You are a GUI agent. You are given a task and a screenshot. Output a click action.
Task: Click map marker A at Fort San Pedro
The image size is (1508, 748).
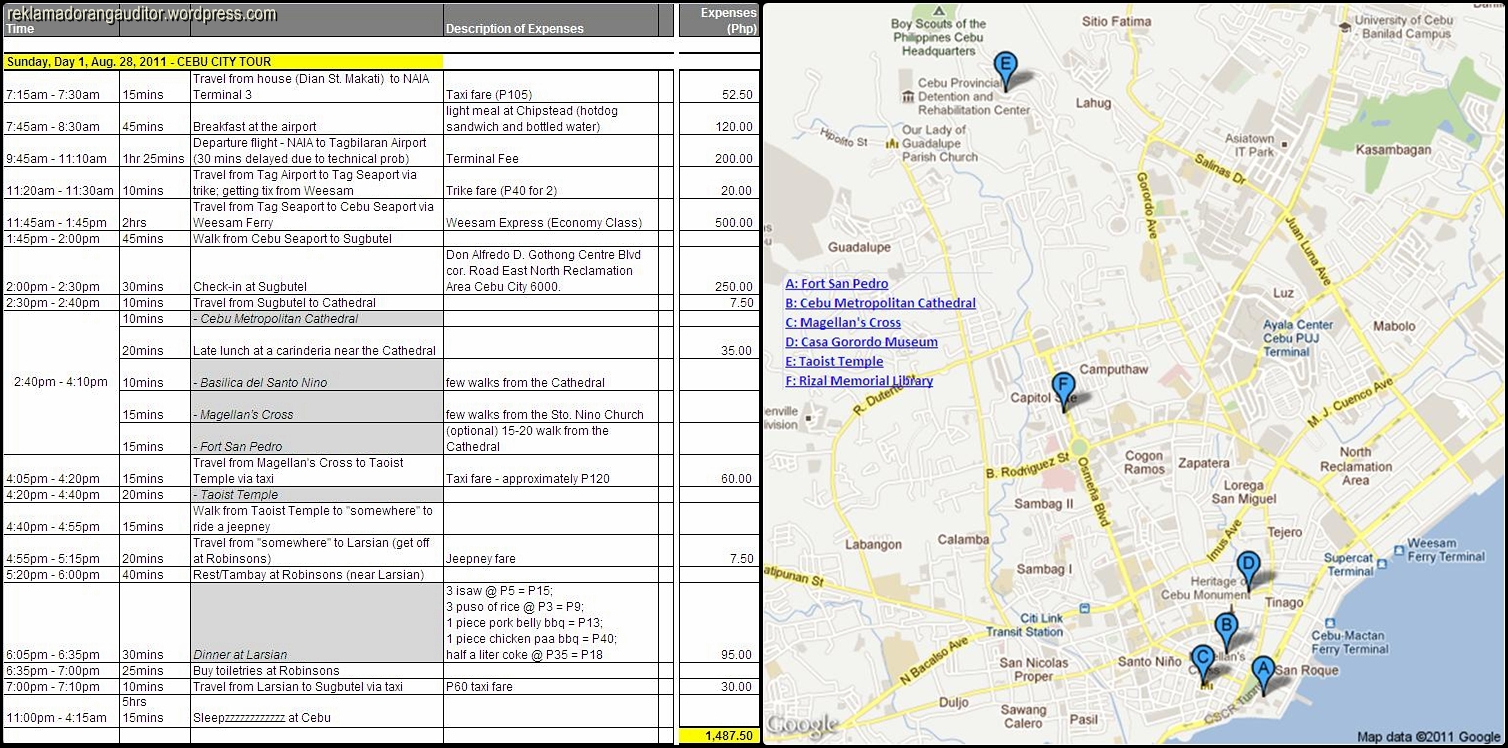[x=1262, y=671]
